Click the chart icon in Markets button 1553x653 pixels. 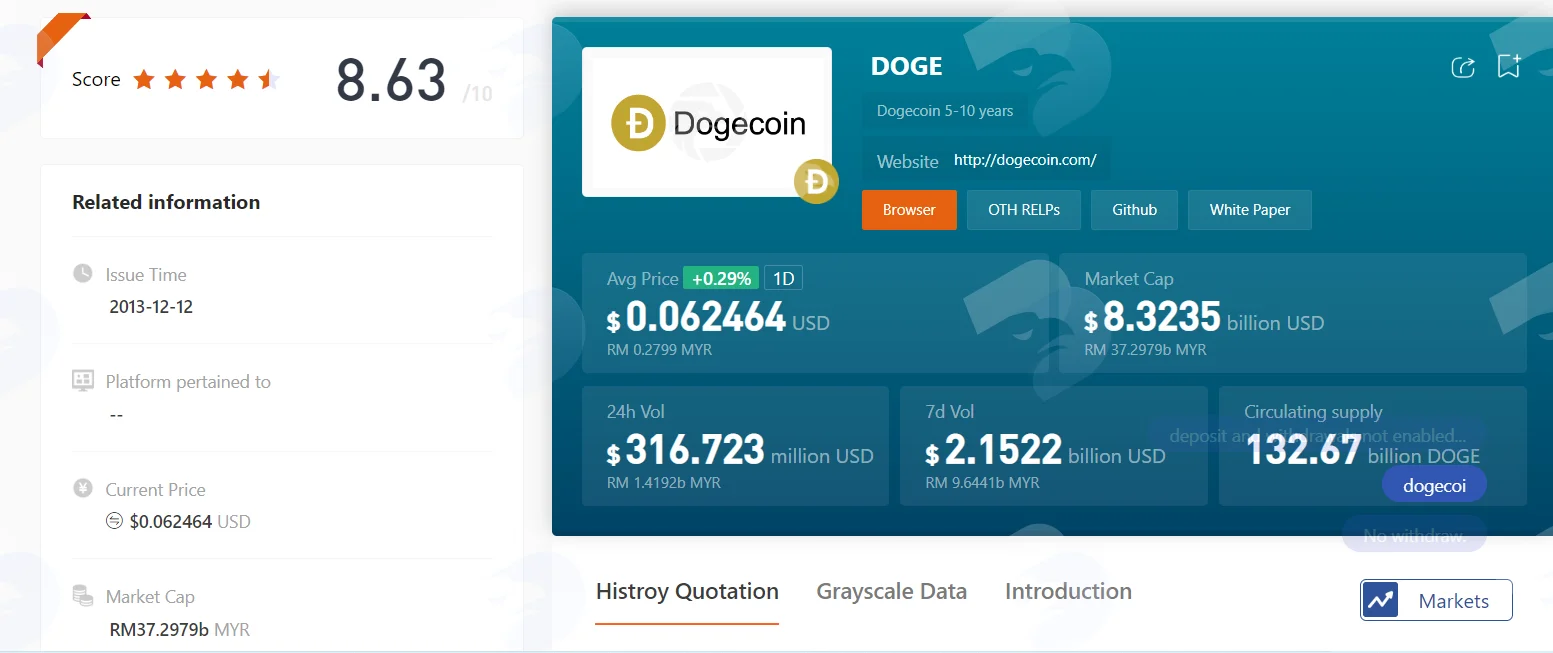1381,601
